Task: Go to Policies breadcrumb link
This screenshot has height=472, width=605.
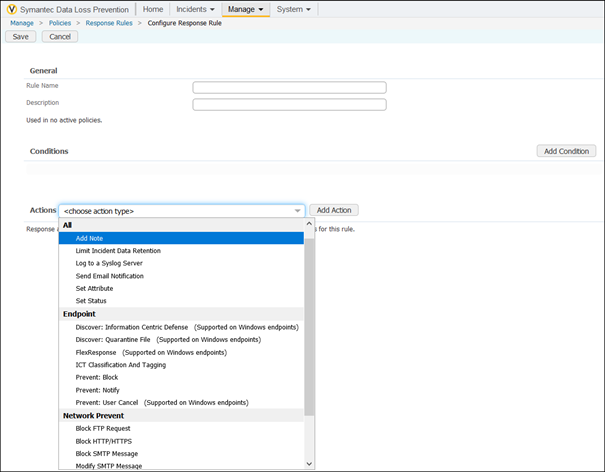Action: (60, 23)
